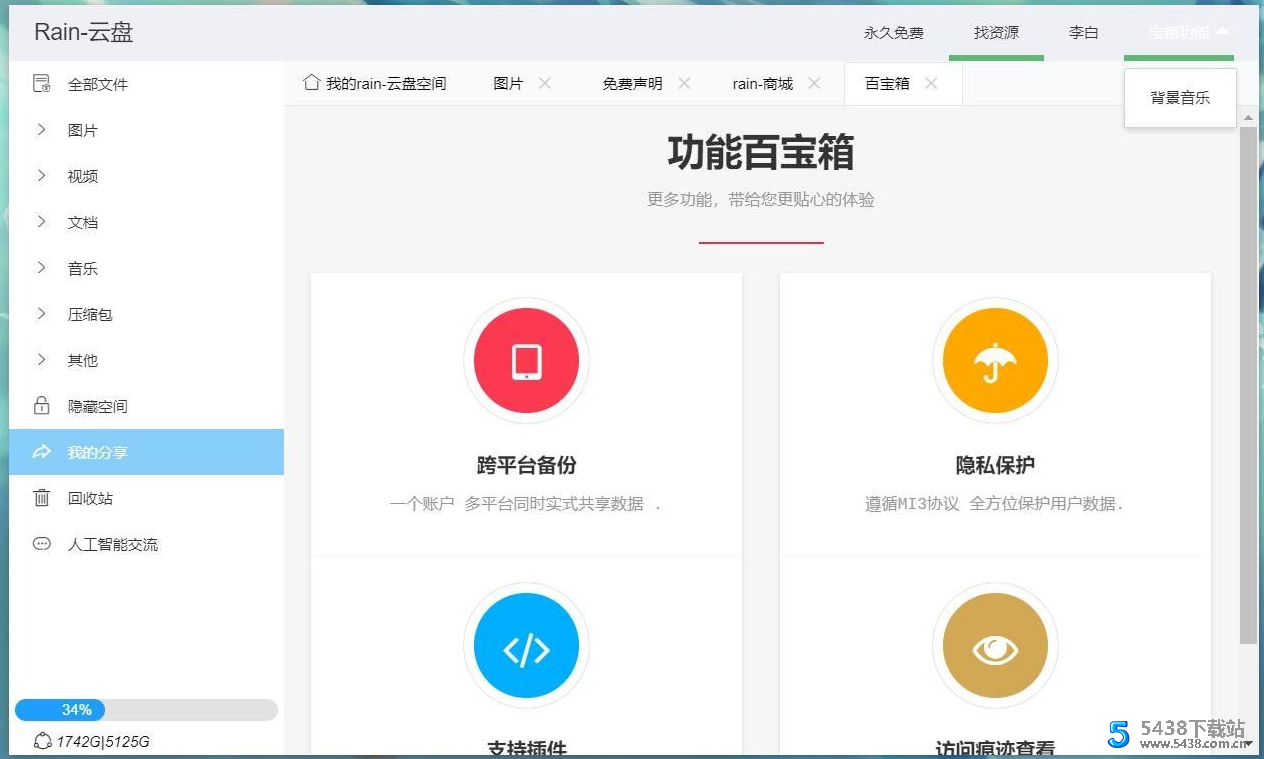Click the trash bin icon for 回收站

coord(41,498)
